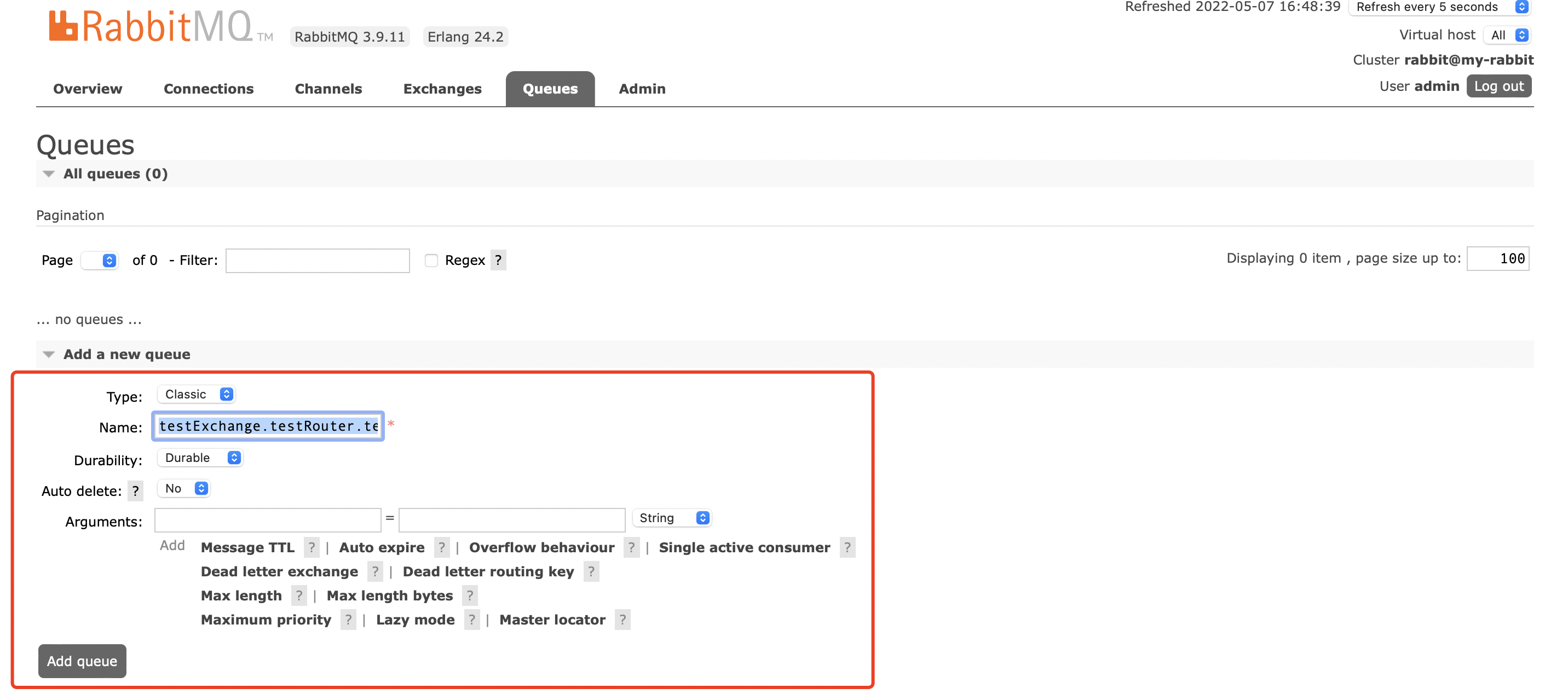Click the queue filter text field

click(317, 261)
